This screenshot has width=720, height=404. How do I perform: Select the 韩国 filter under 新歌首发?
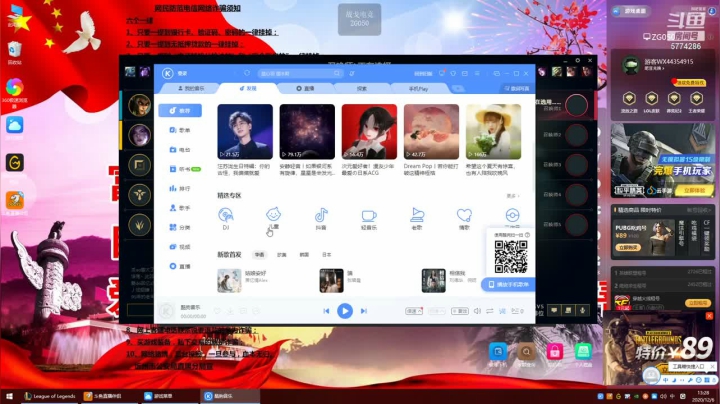point(304,255)
